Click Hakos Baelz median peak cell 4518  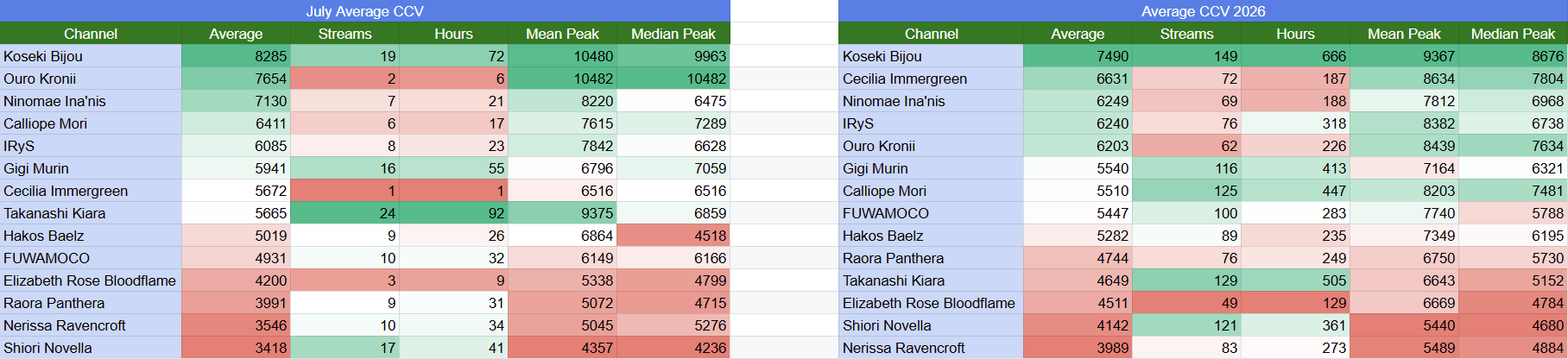point(673,236)
